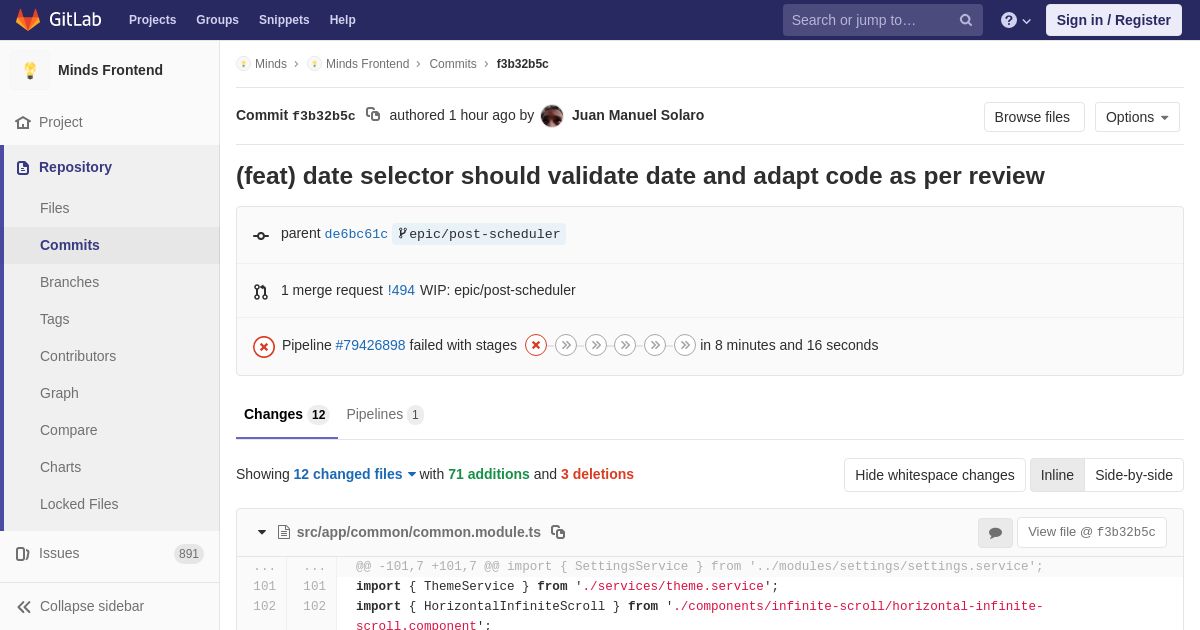This screenshot has height=630, width=1200.
Task: Open the Issues sidebar item
Action: [59, 553]
